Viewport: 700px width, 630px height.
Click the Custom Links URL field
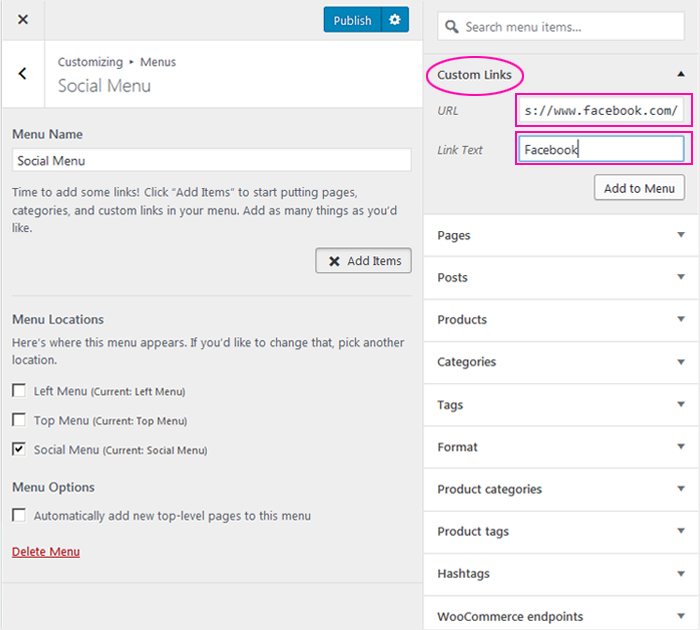pyautogui.click(x=601, y=110)
